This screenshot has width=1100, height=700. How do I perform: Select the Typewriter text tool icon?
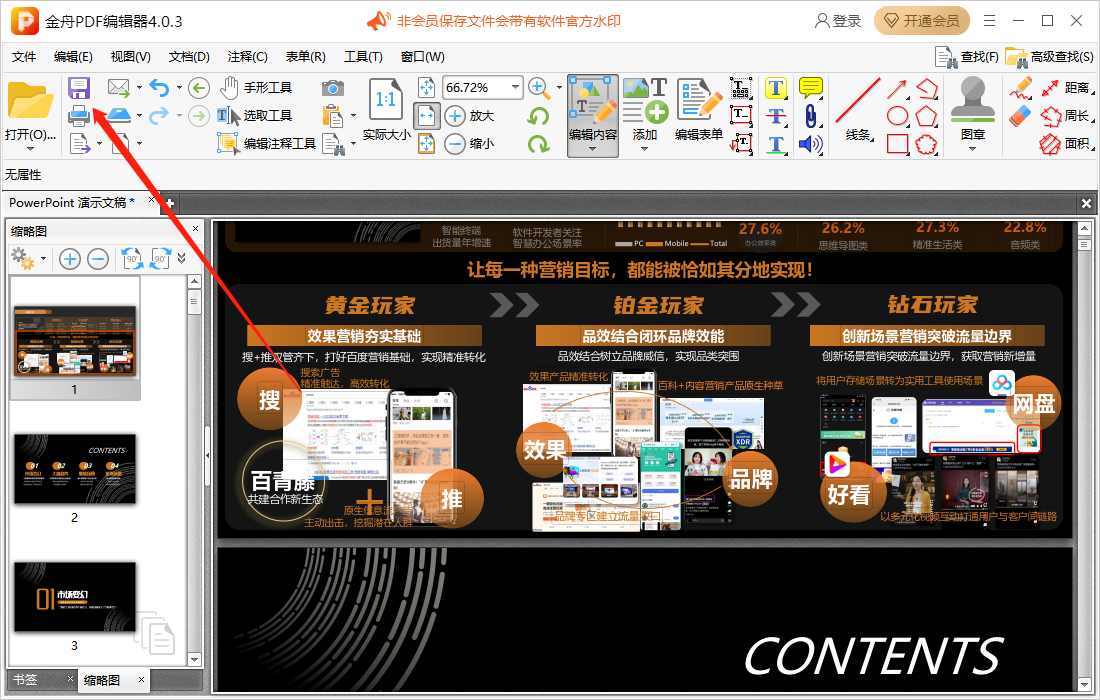tap(741, 88)
